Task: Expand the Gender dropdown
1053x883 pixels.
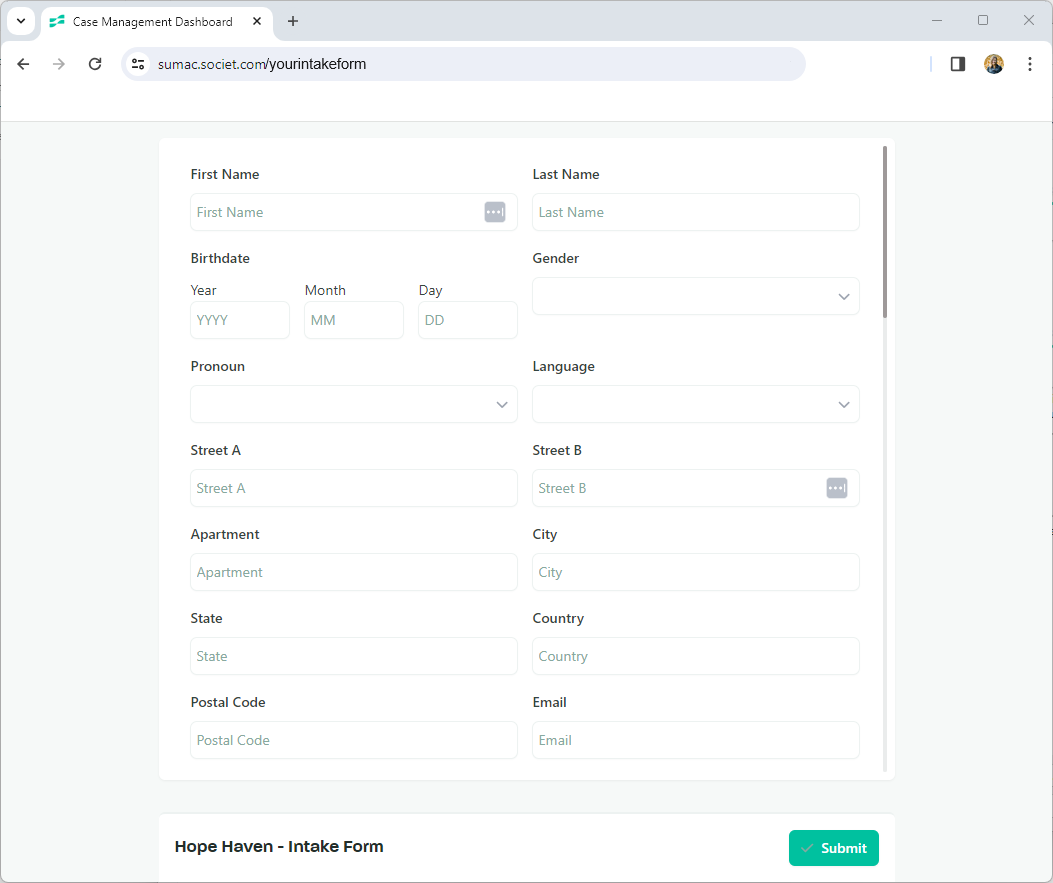Action: pyautogui.click(x=696, y=296)
